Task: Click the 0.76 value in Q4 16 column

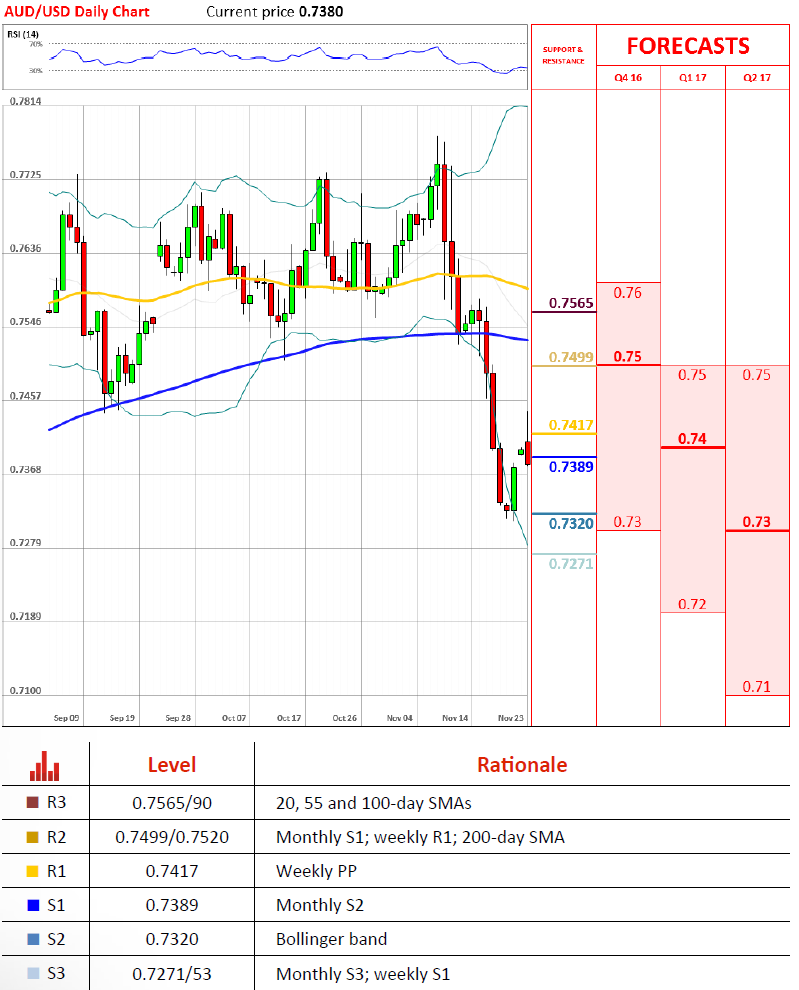Action: (x=627, y=293)
